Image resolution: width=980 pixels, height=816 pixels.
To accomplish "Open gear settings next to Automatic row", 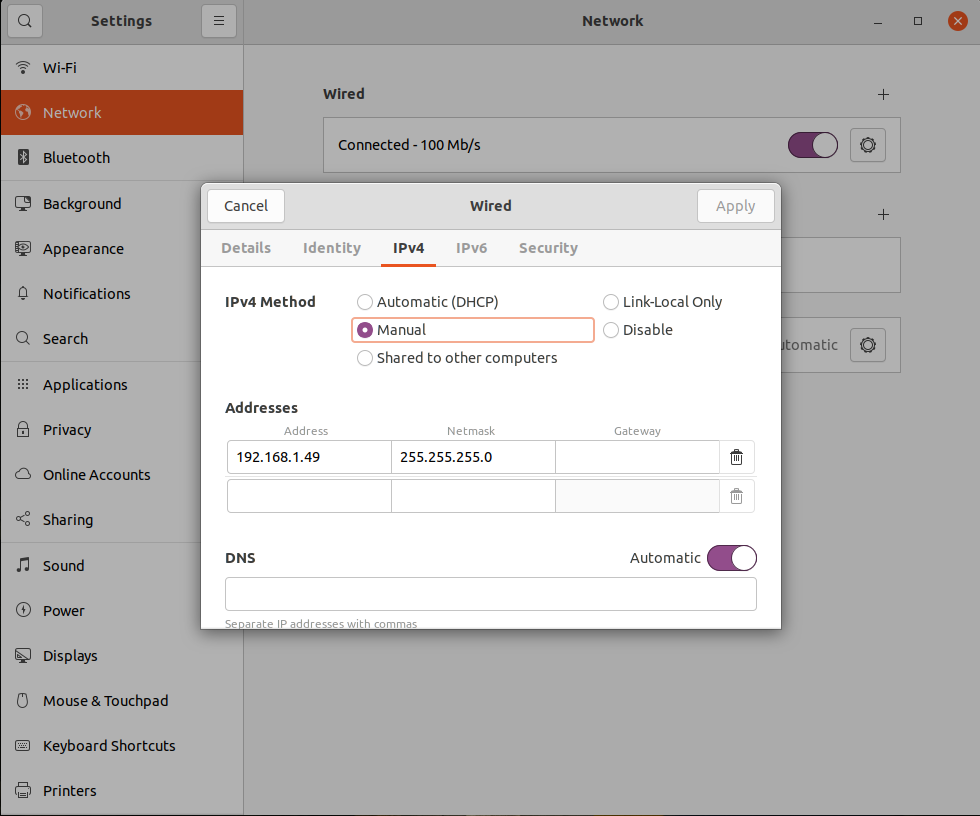I will (x=868, y=345).
